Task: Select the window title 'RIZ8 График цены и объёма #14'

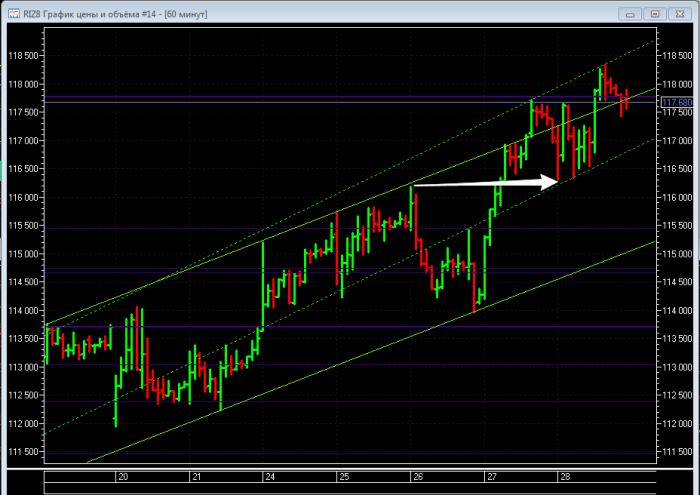Action: (x=89, y=14)
